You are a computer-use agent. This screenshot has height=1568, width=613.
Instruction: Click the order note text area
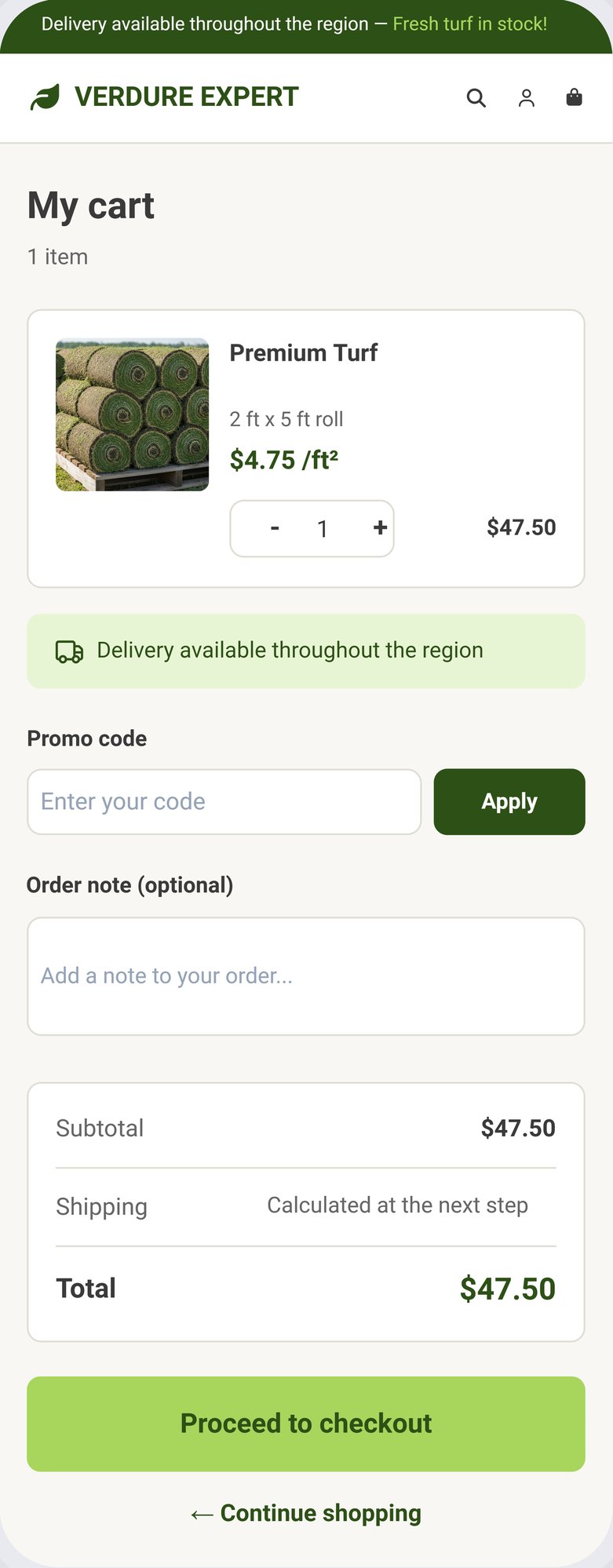pos(306,976)
